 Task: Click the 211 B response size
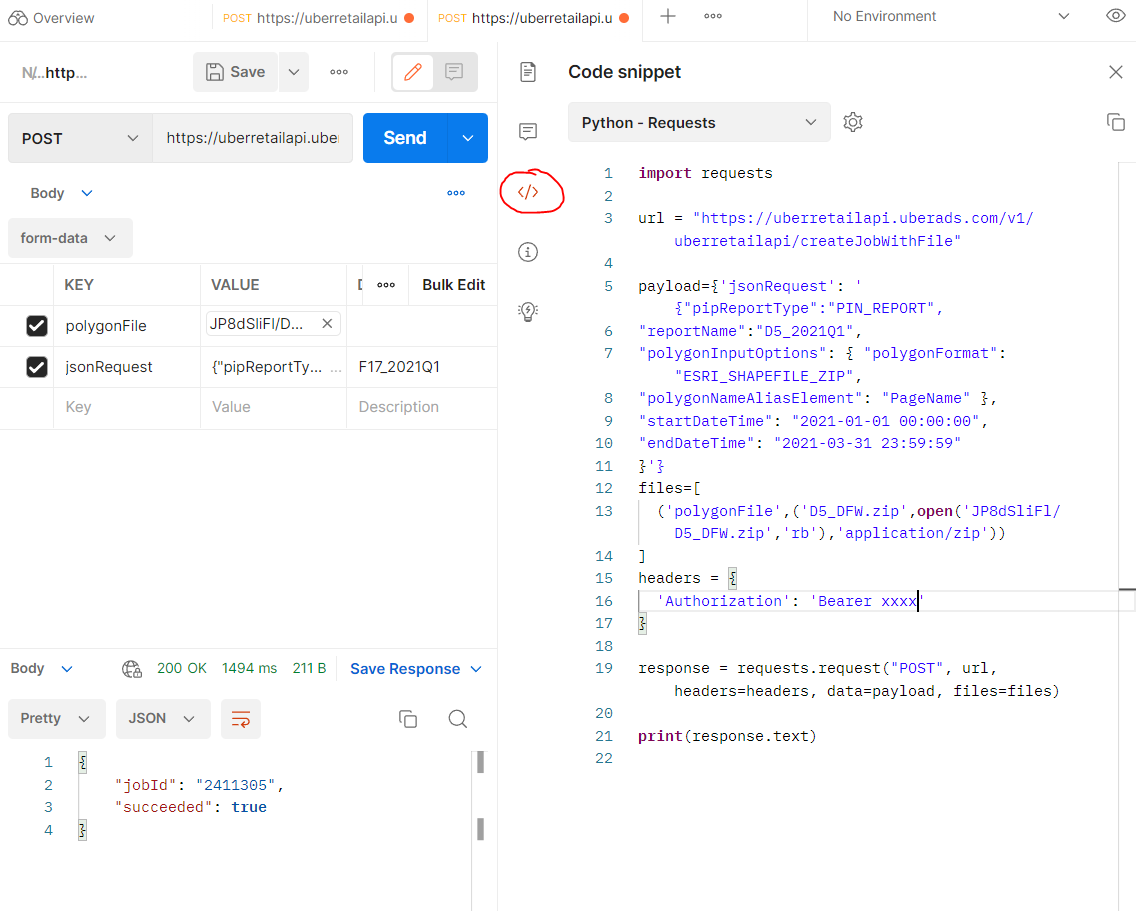(309, 668)
